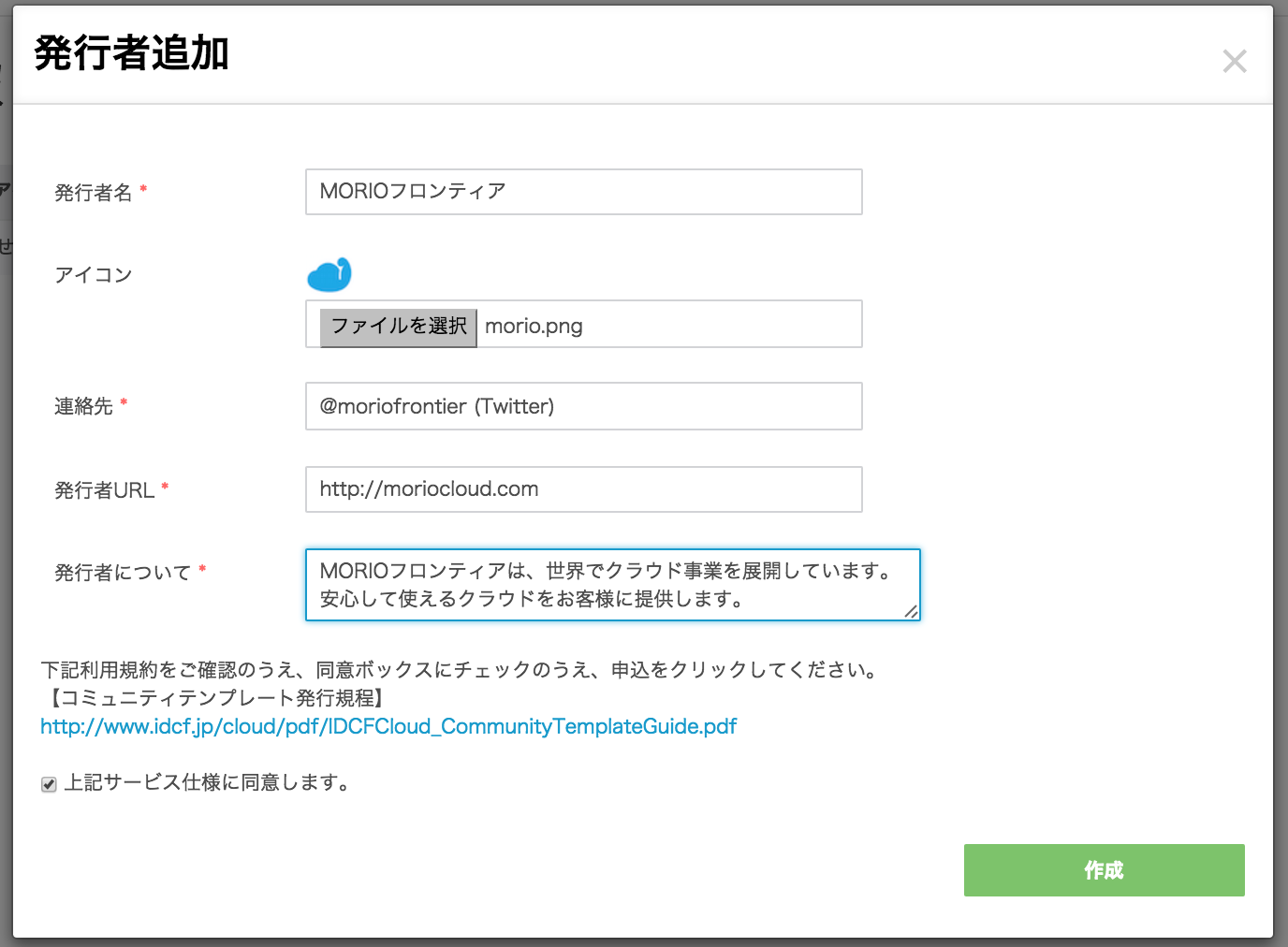Focus the 発行者名 input field
The image size is (1288, 947).
(583, 192)
